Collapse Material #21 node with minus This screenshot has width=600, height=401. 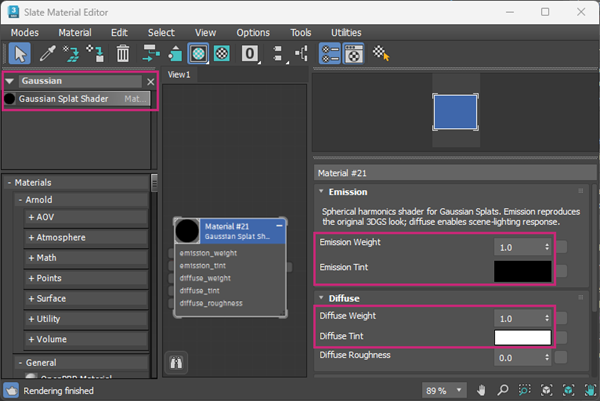coord(279,226)
